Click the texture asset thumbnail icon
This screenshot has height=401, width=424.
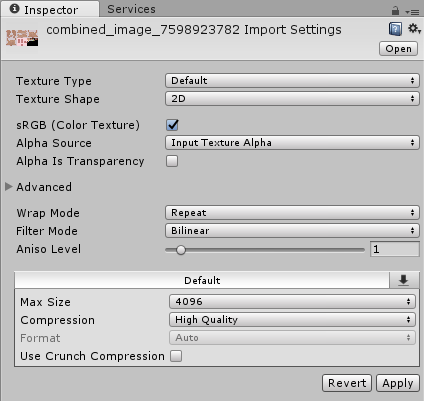[22, 38]
